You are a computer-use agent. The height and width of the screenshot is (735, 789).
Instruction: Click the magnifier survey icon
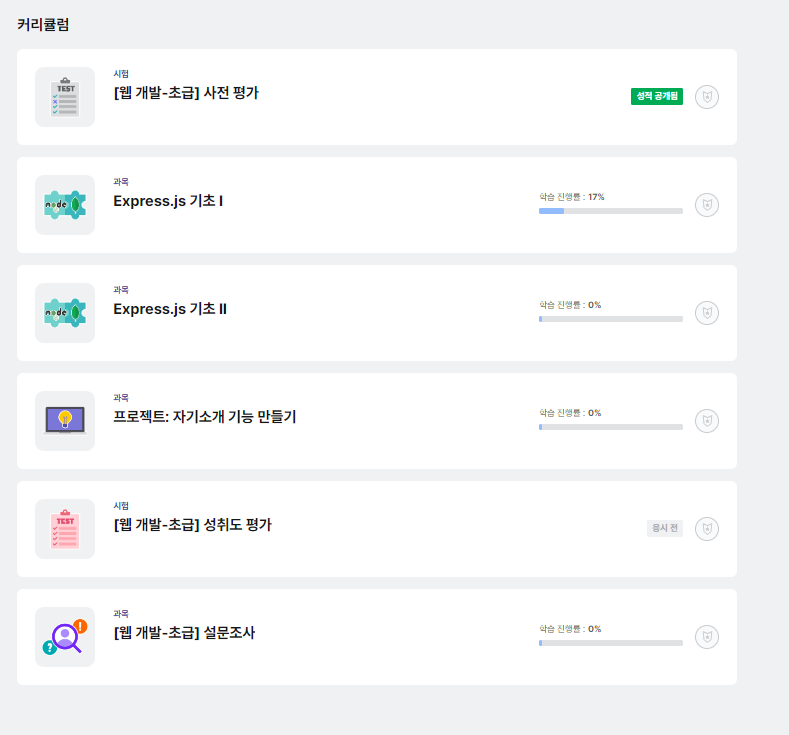point(65,637)
